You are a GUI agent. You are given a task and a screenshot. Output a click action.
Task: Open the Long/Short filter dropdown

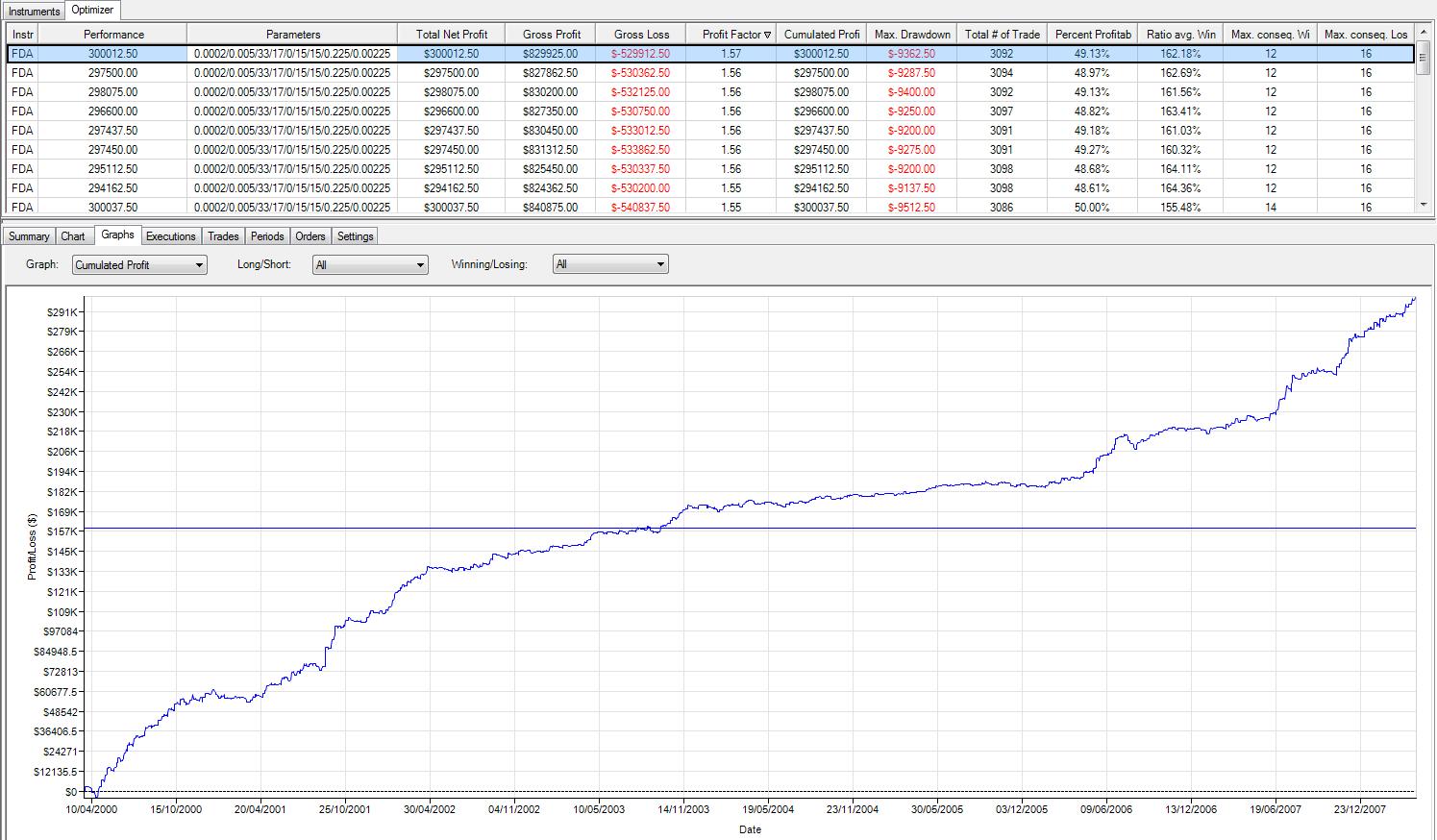point(370,265)
